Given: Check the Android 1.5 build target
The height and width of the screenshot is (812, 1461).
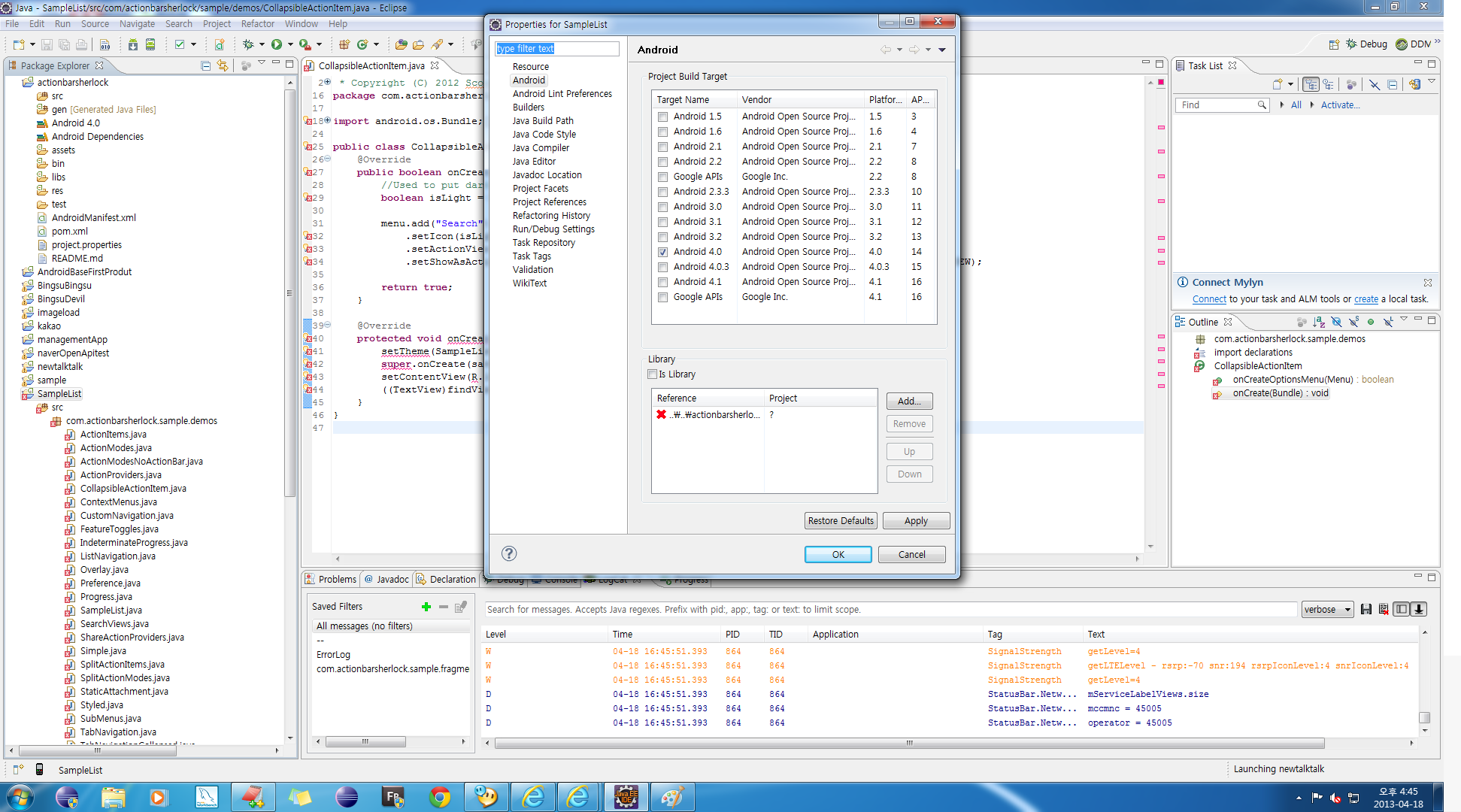Looking at the screenshot, I should (662, 117).
